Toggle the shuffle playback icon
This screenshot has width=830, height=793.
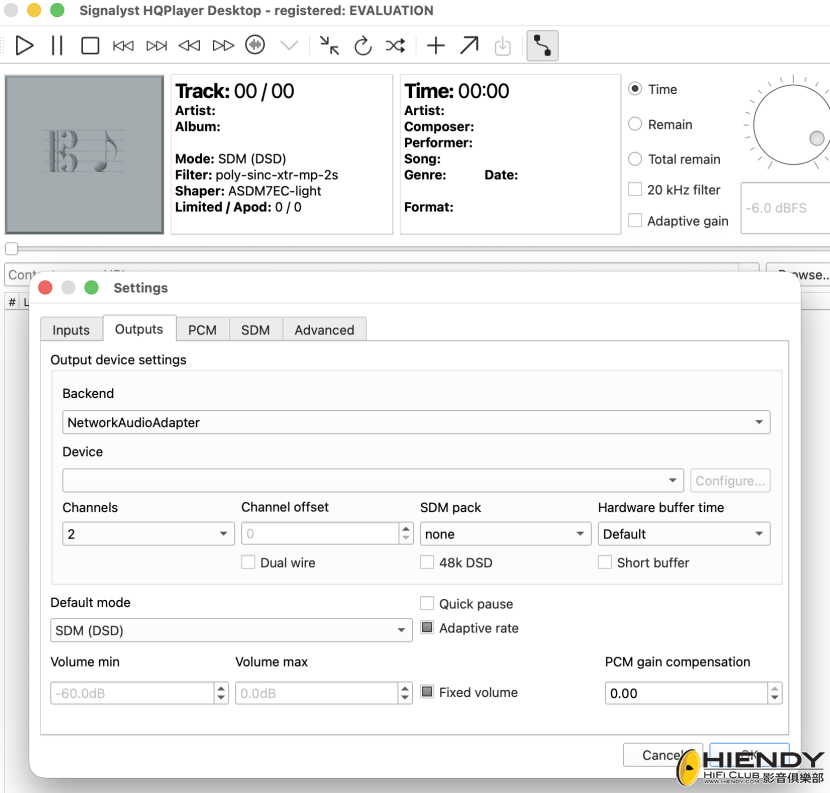tap(395, 46)
